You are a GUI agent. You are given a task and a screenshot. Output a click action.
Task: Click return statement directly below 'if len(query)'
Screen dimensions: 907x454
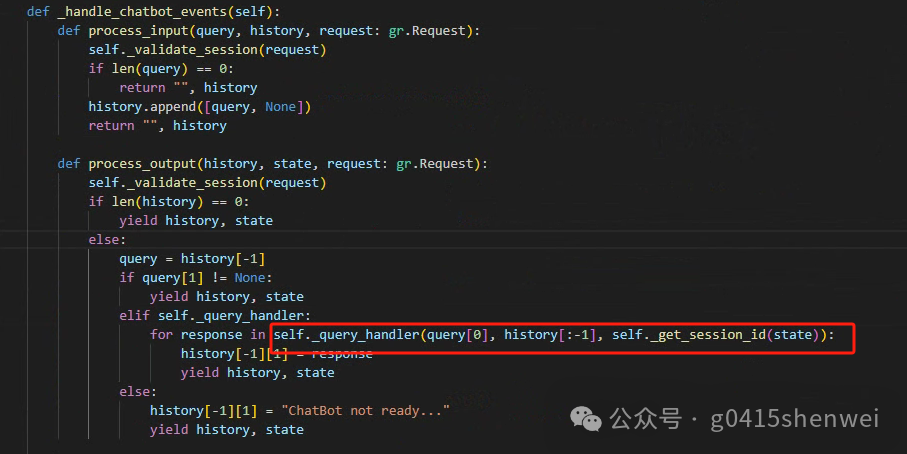coord(188,88)
